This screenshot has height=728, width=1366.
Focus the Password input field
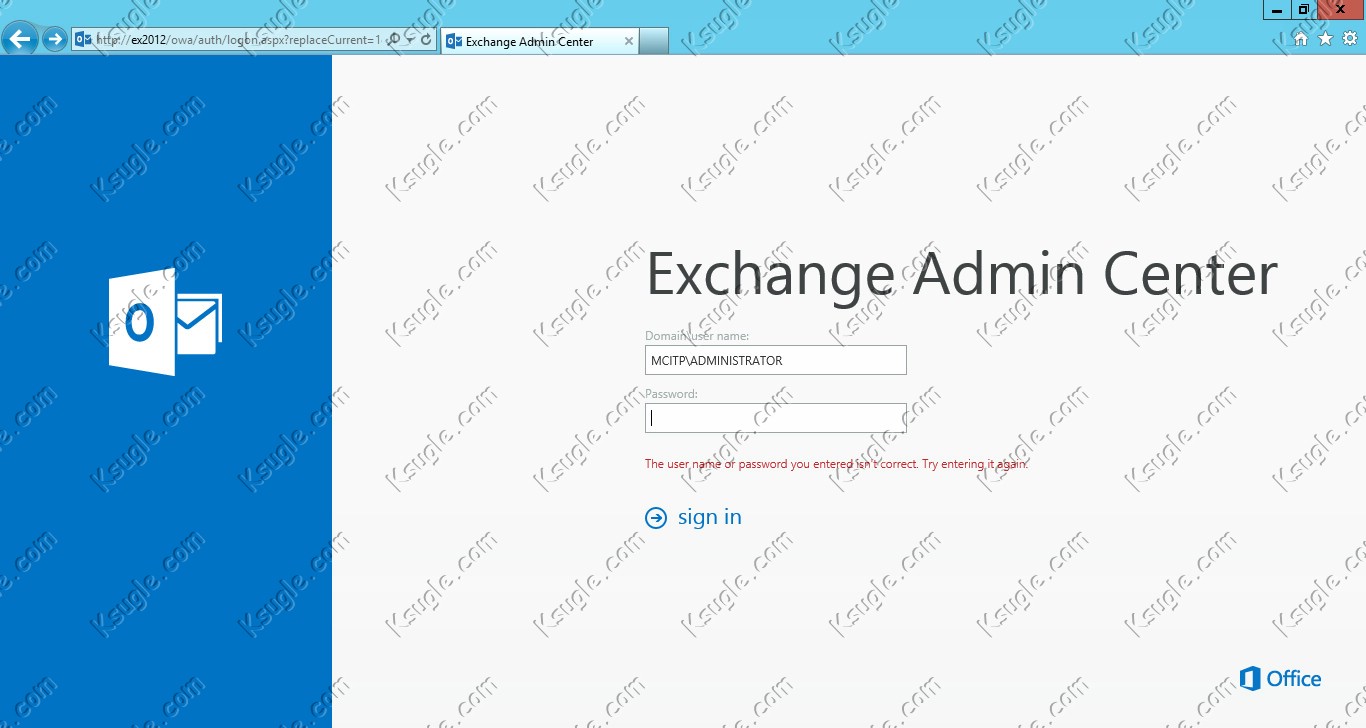(x=775, y=418)
